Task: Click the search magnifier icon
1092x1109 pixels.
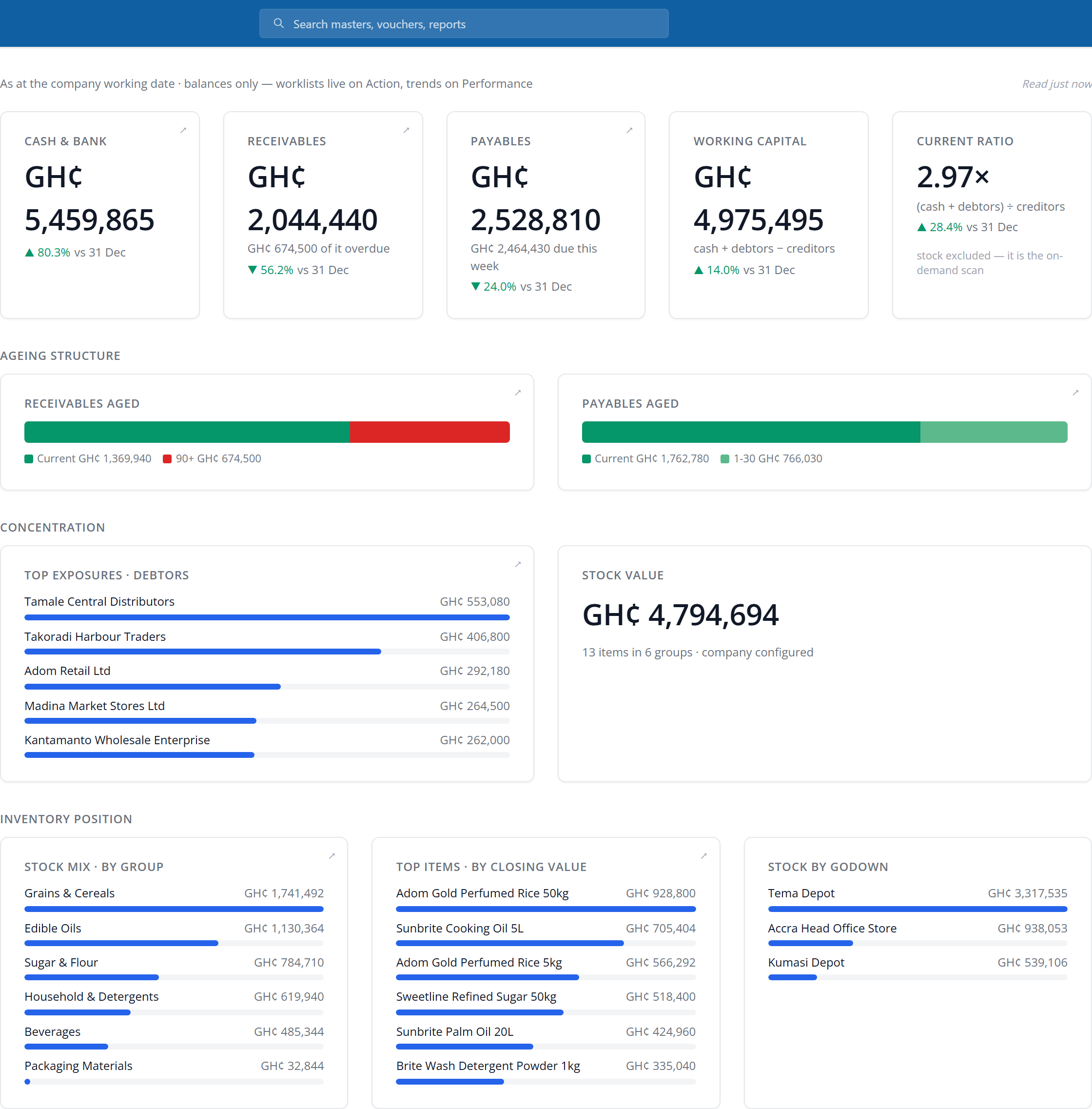Action: [279, 23]
